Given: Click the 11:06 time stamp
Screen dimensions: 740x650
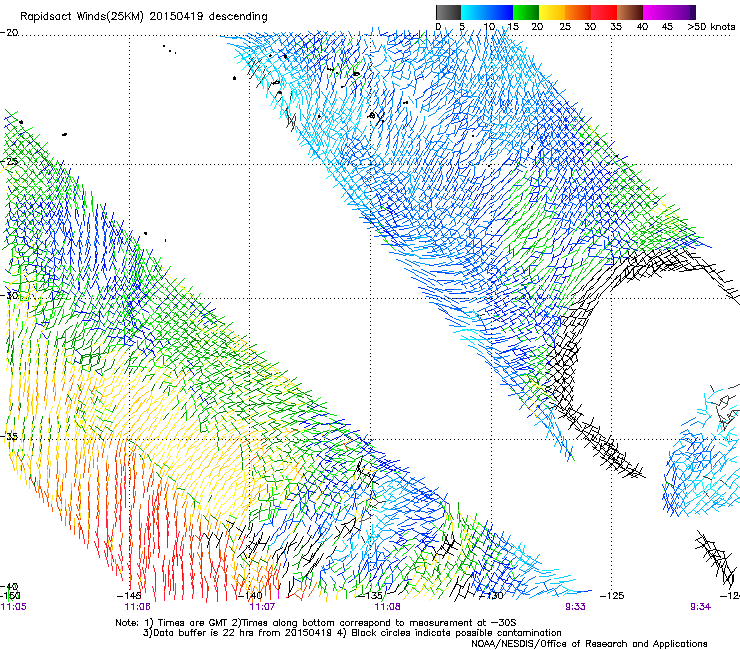Looking at the screenshot, I should tap(137, 607).
